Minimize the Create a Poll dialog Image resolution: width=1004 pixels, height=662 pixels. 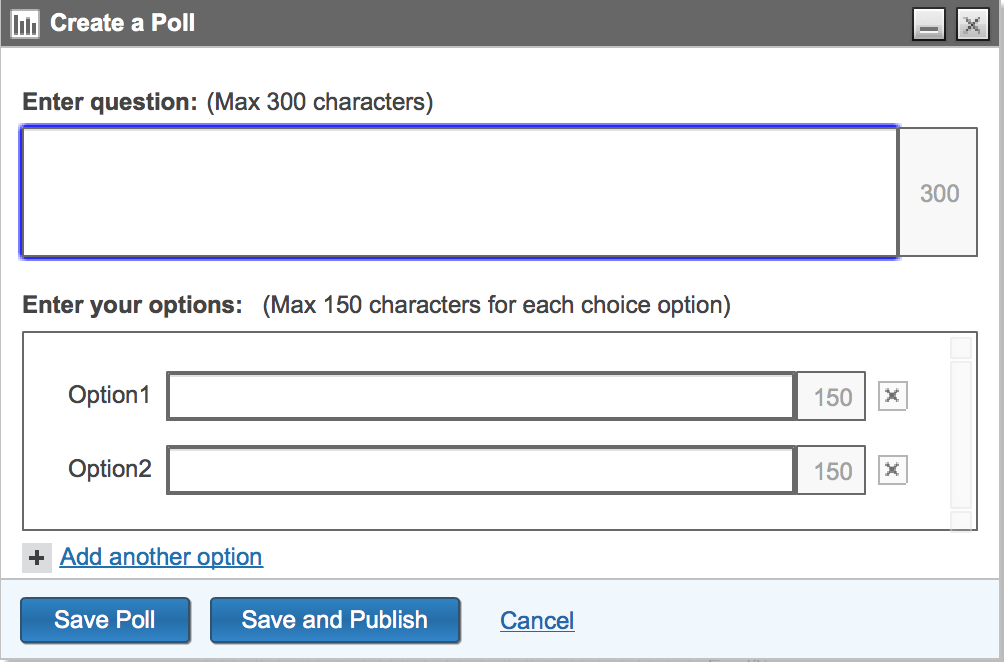click(929, 25)
